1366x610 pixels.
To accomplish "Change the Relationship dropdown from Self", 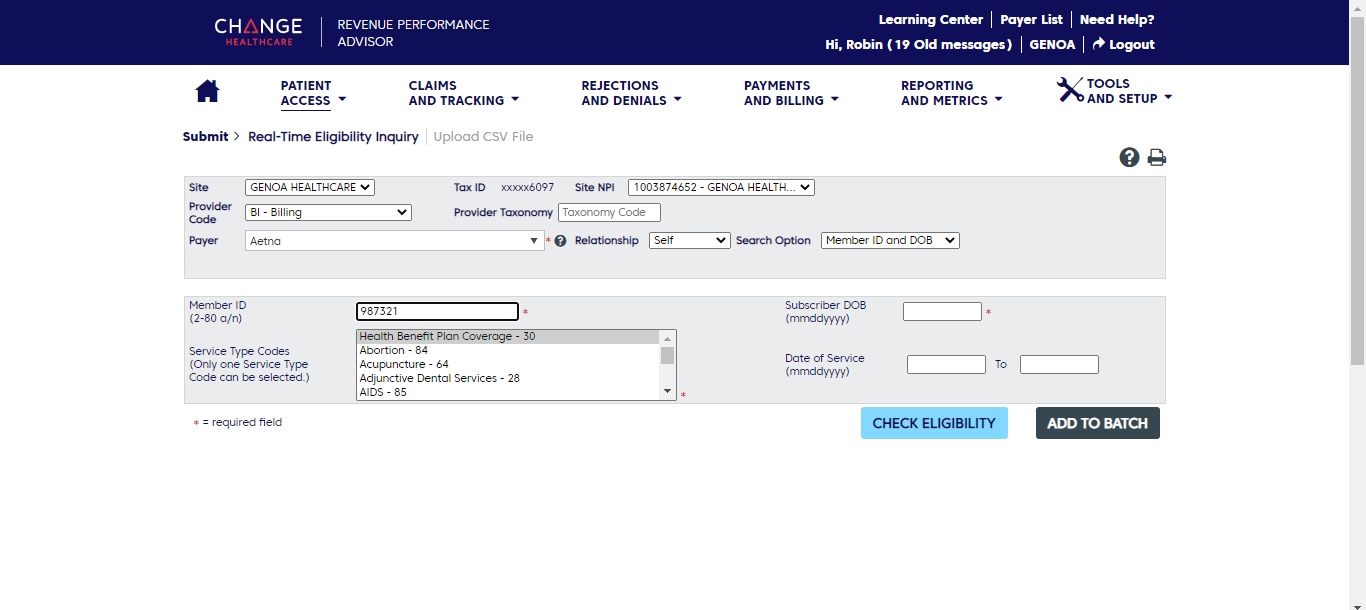I will click(x=689, y=240).
